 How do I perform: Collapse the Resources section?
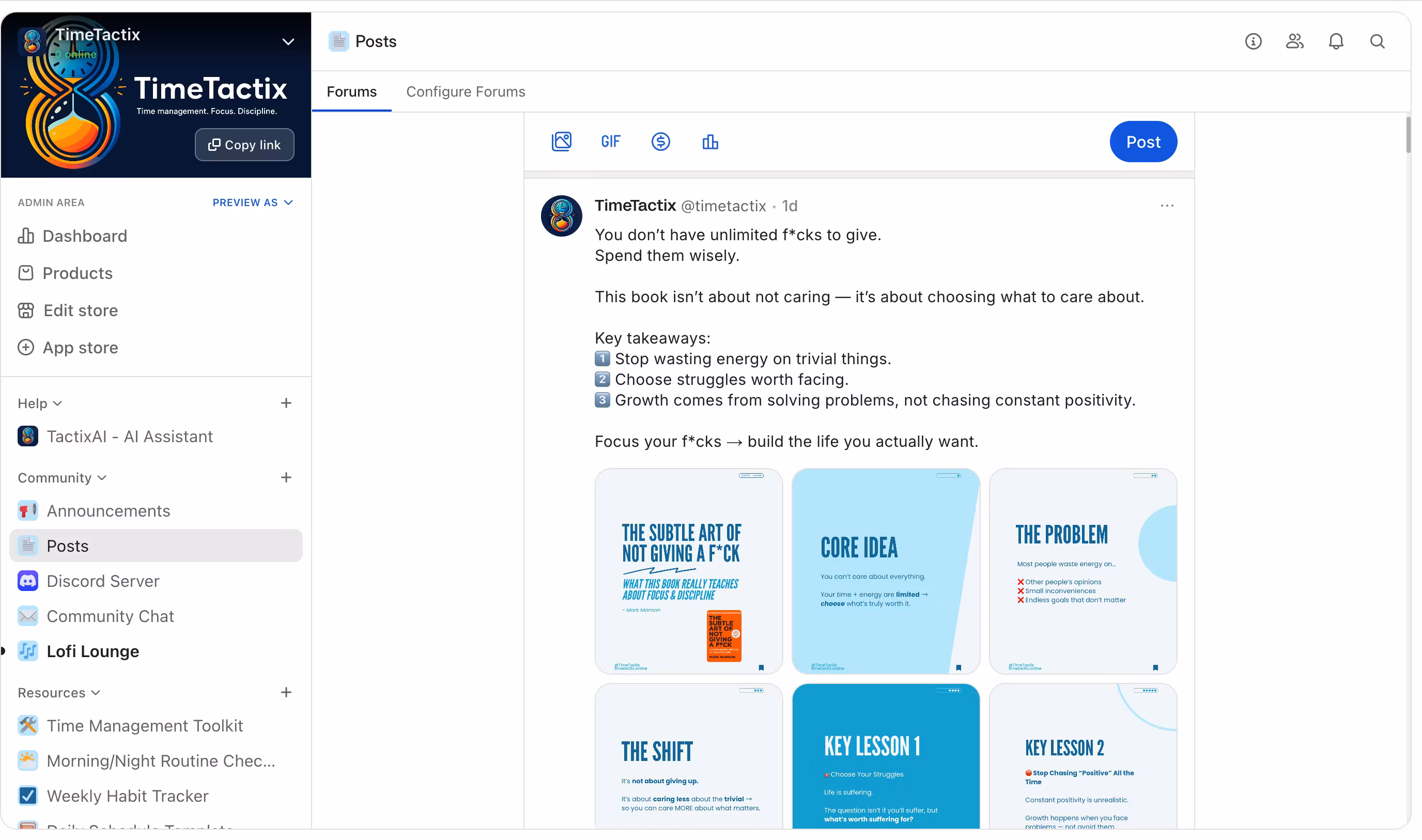(59, 692)
